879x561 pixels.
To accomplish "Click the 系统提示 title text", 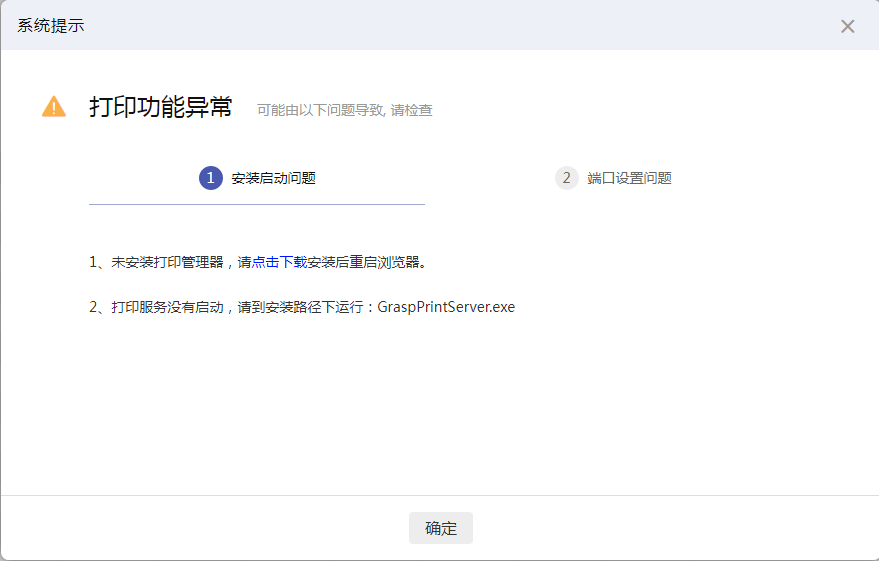I will (x=50, y=26).
